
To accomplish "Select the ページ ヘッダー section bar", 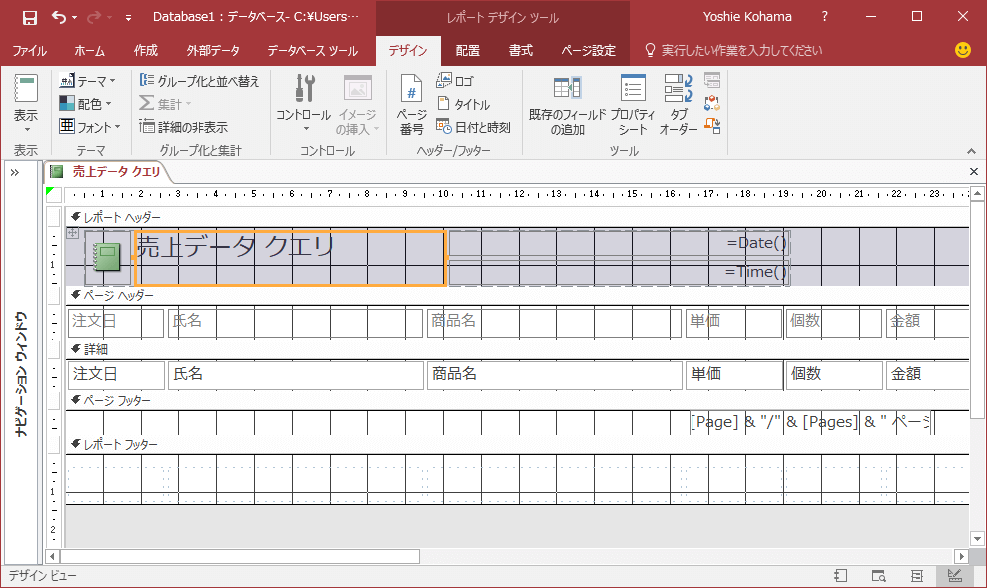I will pyautogui.click(x=517, y=295).
